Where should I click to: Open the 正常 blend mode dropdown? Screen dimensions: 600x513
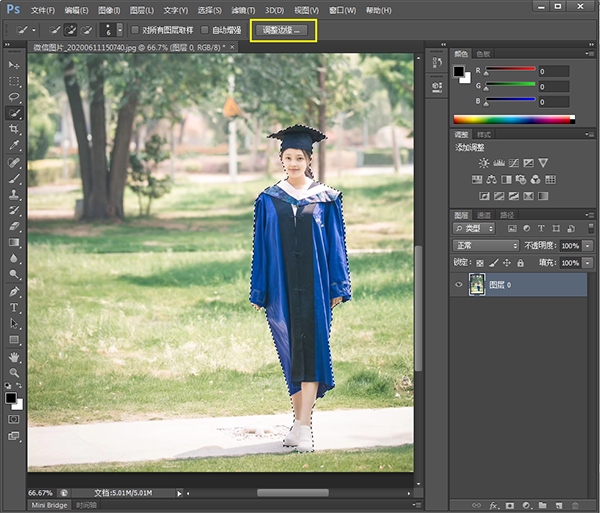(x=487, y=245)
